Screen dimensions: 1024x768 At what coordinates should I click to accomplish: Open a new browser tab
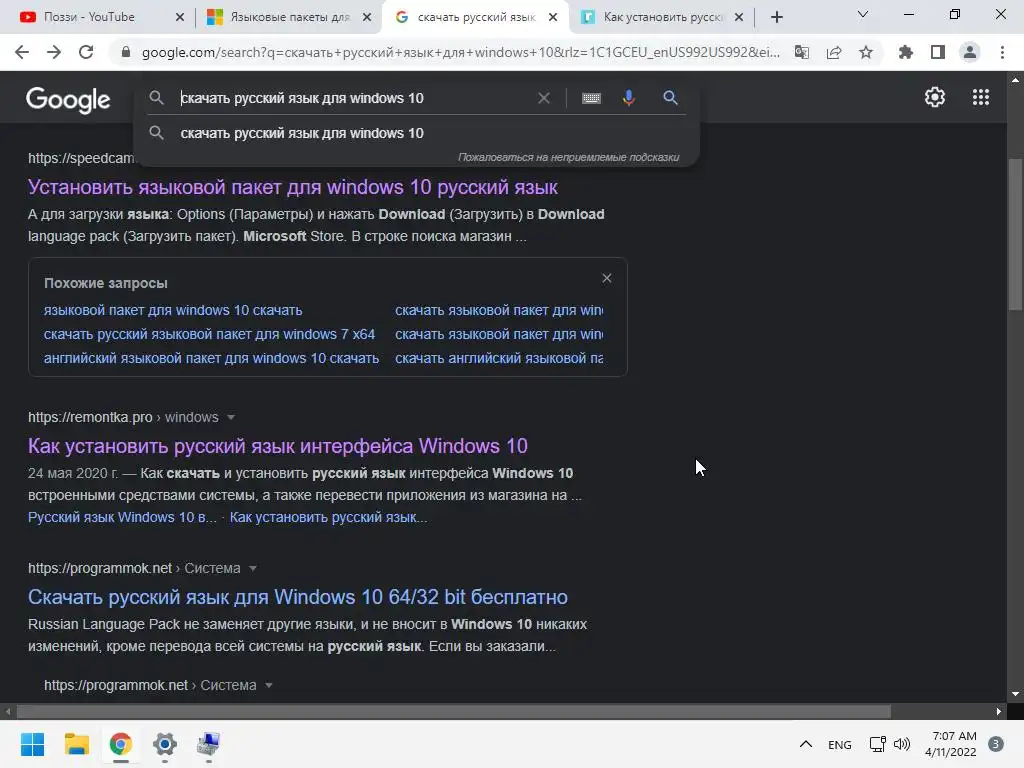tap(776, 17)
